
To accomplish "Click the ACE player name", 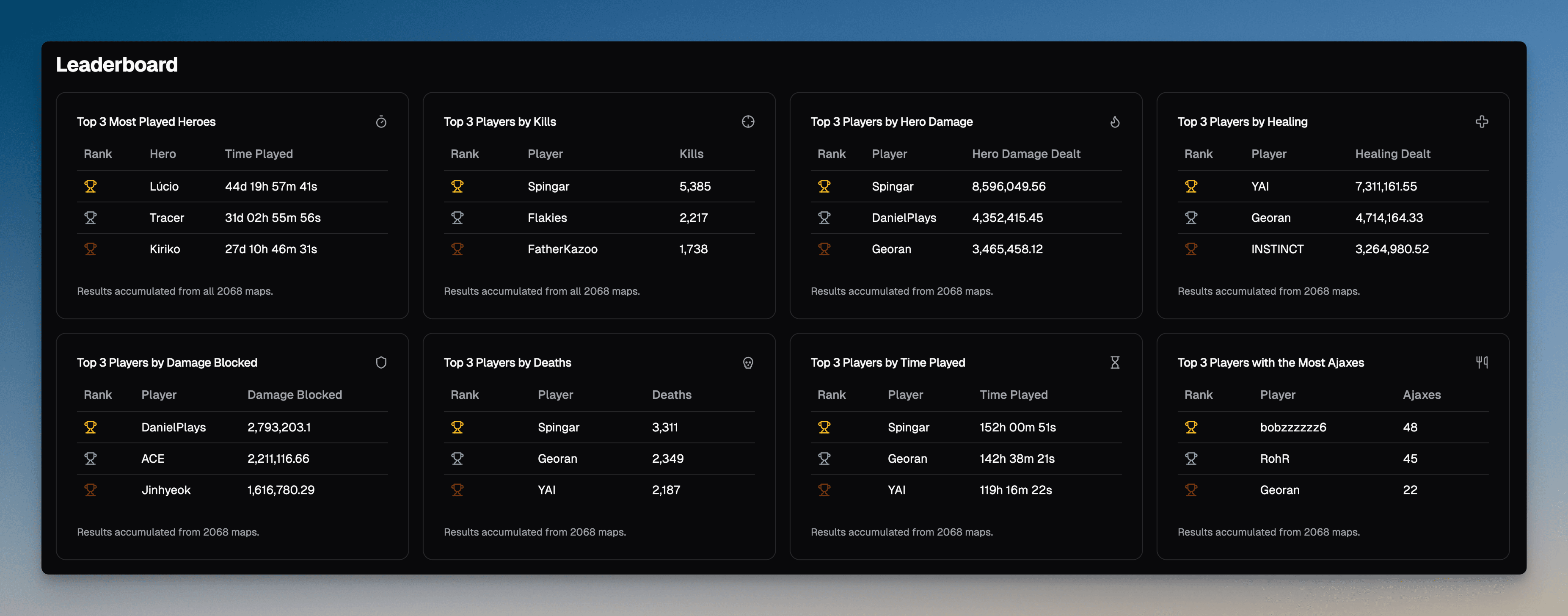I will click(x=153, y=459).
